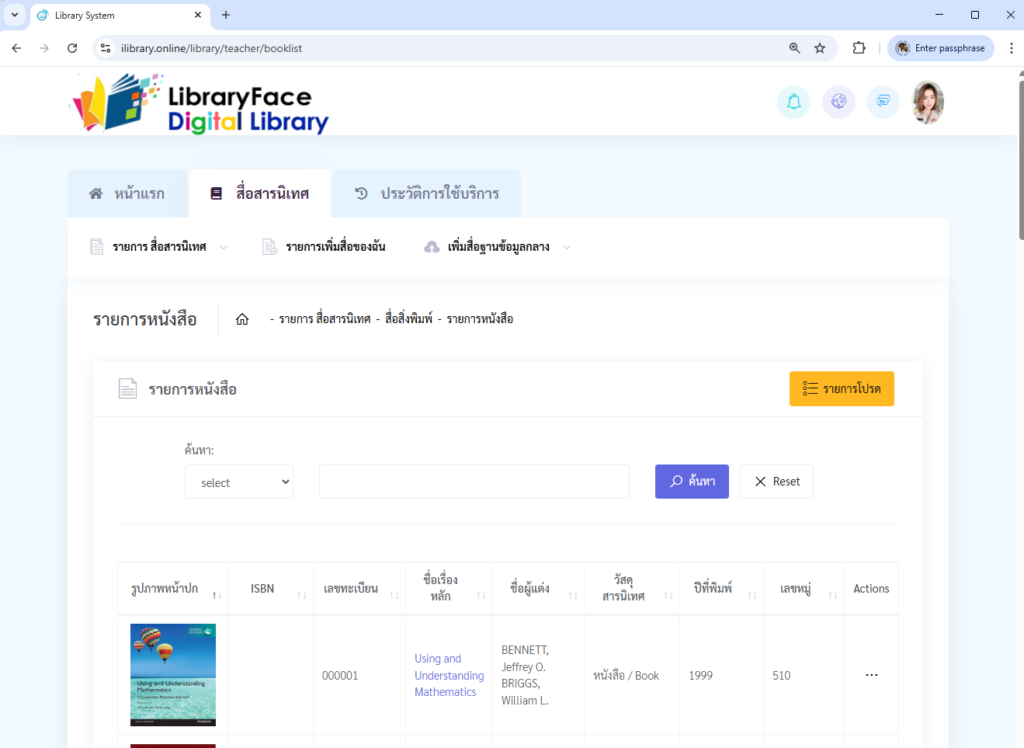The image size is (1024, 748).
Task: Reload the page with refresh icon
Action: (72, 48)
